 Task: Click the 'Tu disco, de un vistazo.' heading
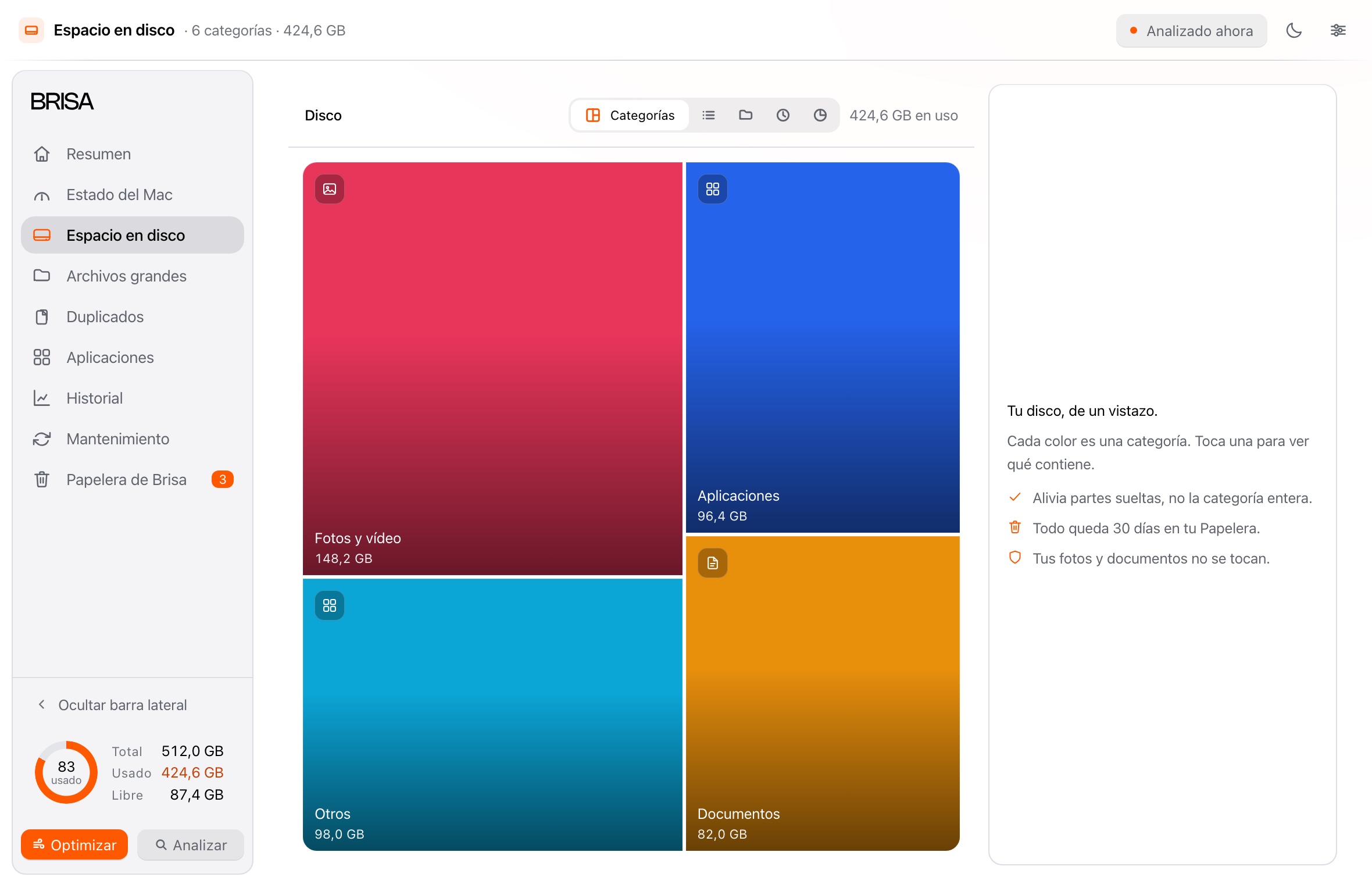pos(1082,411)
